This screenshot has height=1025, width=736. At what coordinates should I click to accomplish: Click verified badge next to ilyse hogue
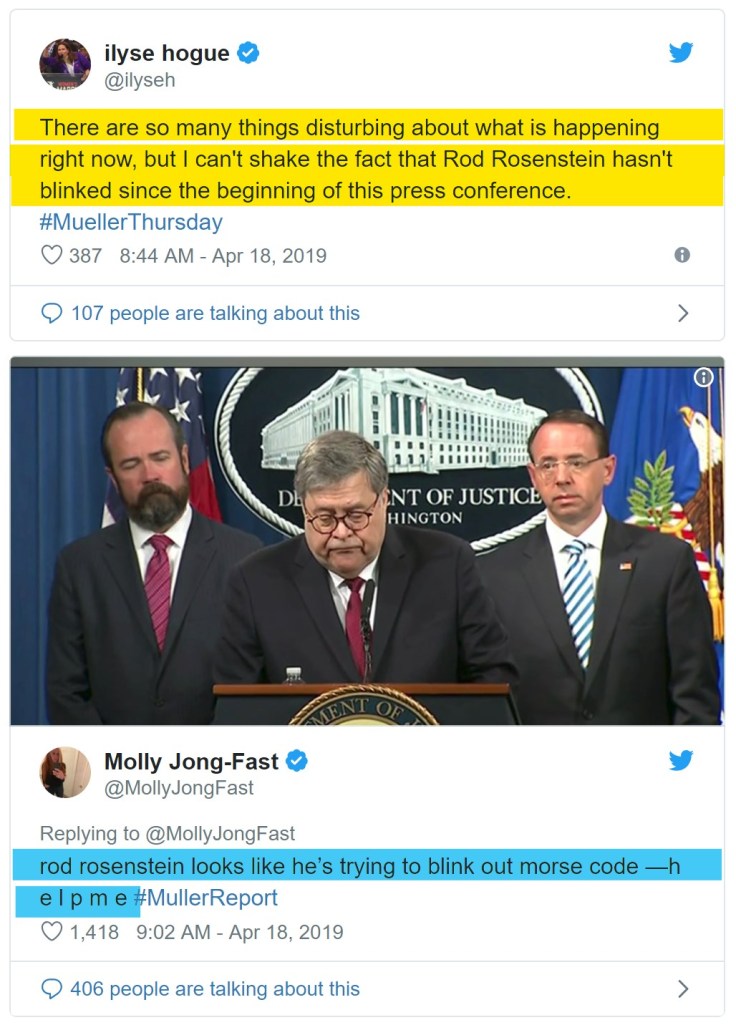[x=248, y=53]
